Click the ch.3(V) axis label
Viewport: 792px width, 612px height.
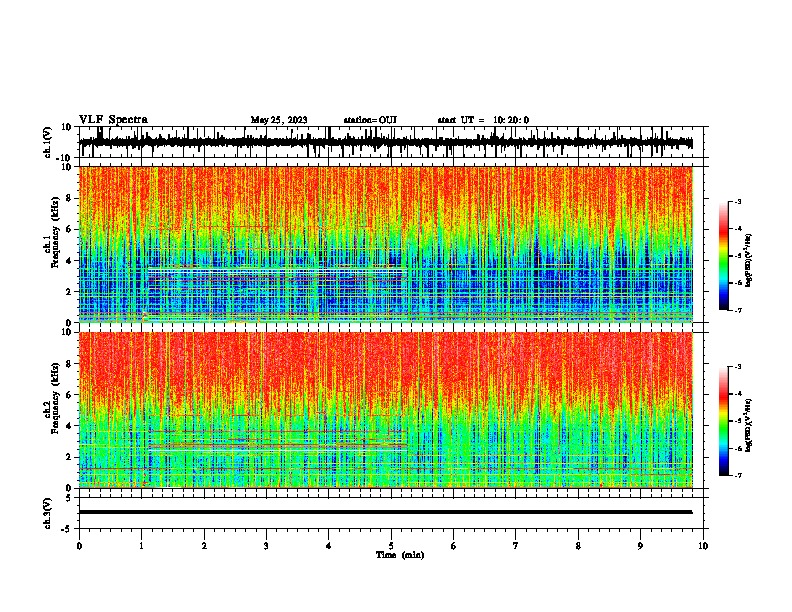(x=48, y=513)
